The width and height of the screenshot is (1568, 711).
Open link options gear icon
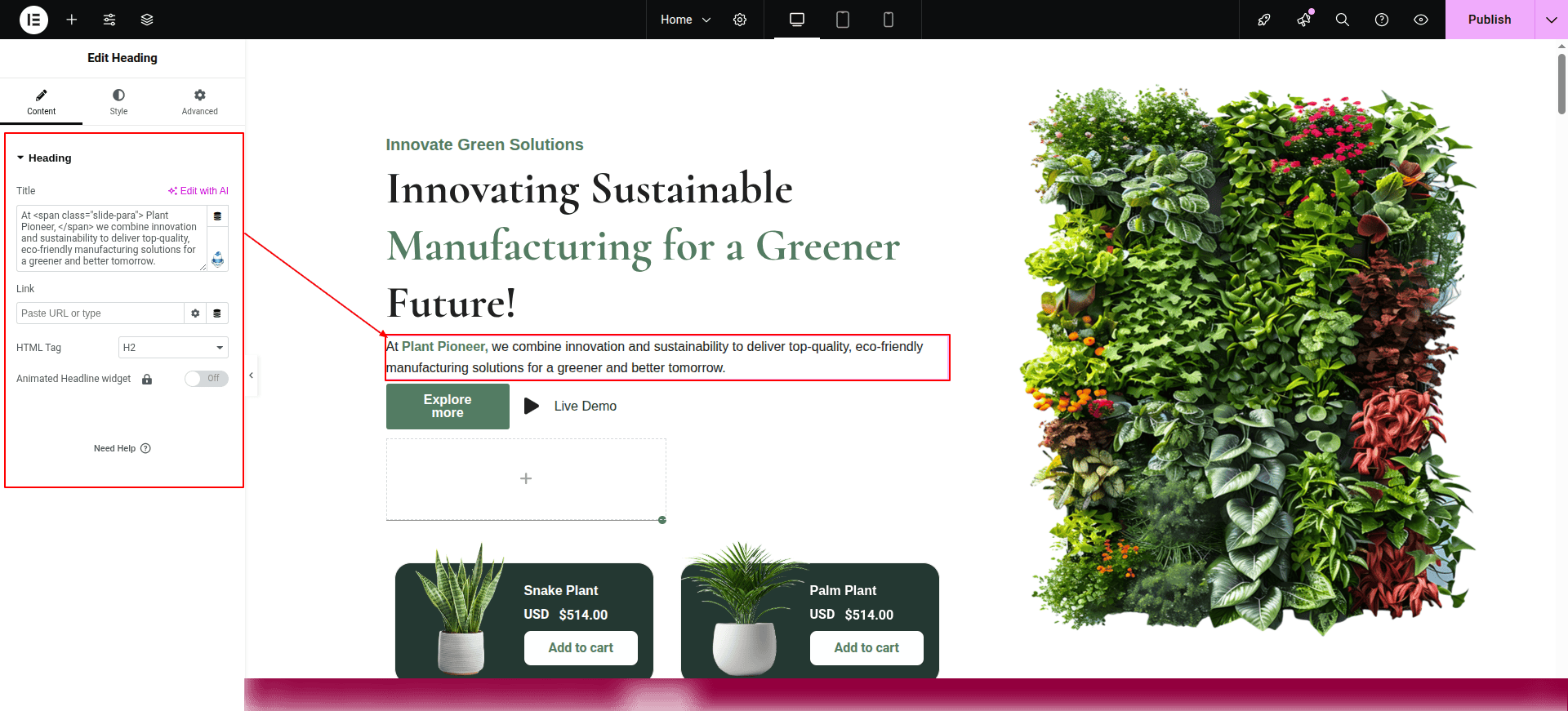[x=195, y=313]
